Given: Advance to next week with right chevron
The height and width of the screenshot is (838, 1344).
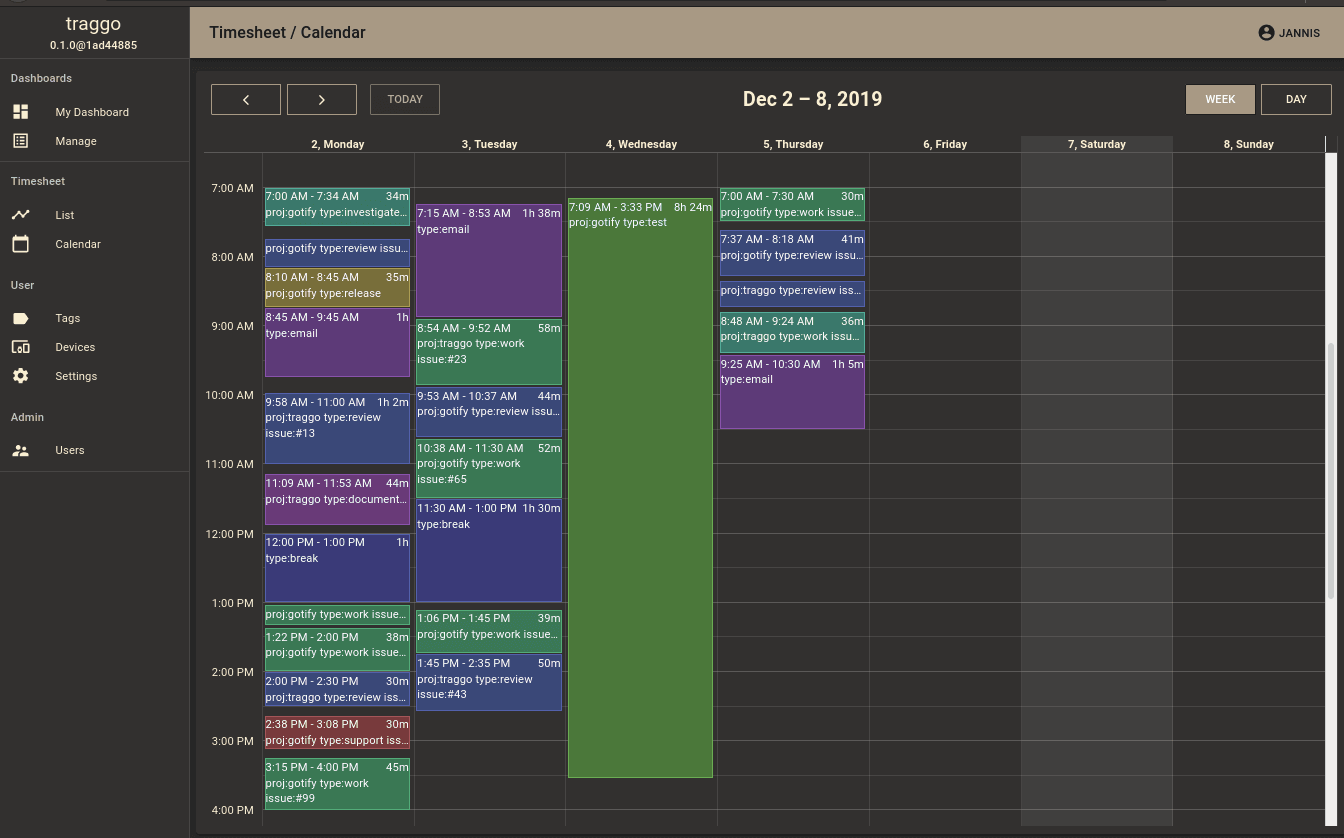Looking at the screenshot, I should point(321,99).
